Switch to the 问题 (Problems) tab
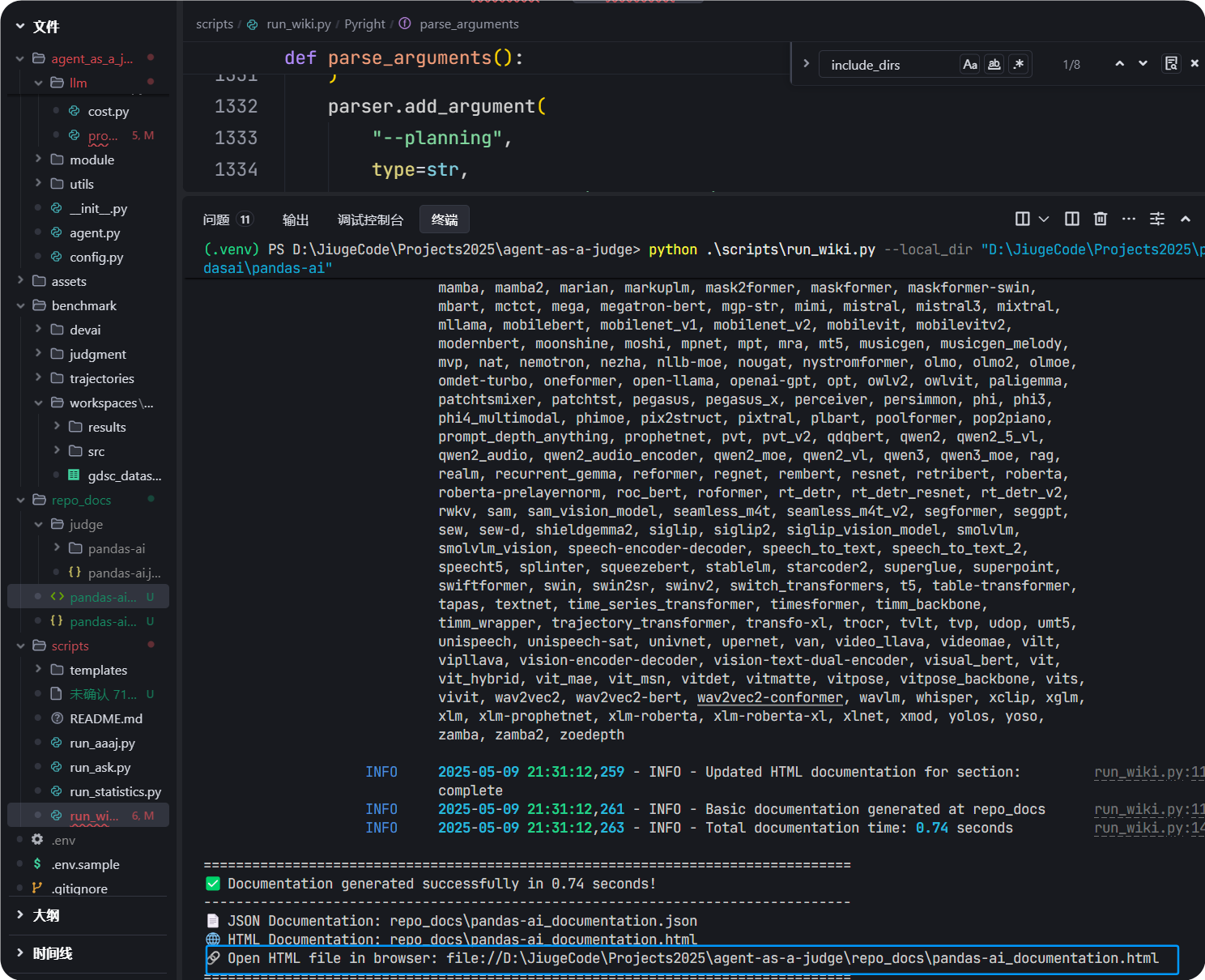This screenshot has height=980, width=1205. (228, 219)
